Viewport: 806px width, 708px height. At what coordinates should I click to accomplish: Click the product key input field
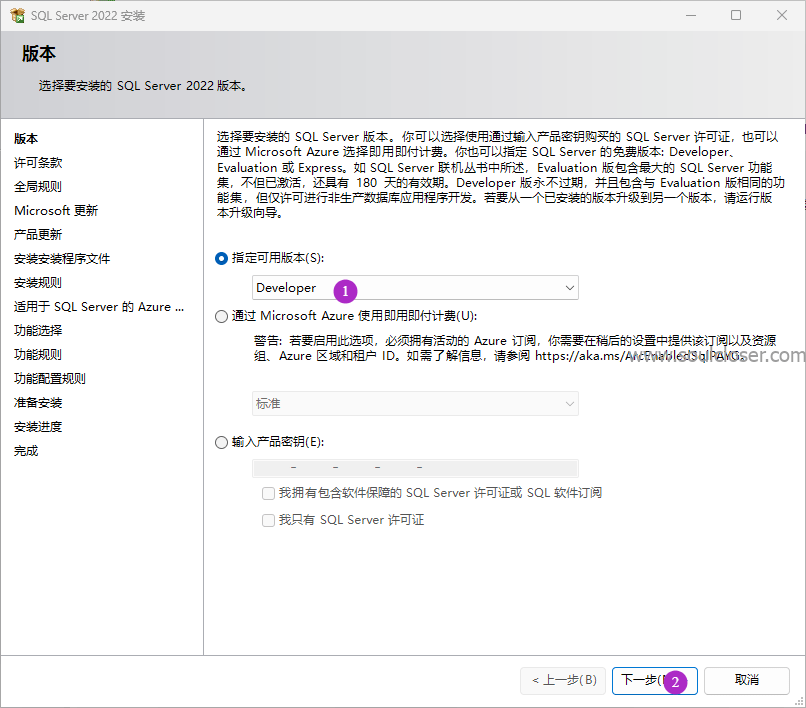coord(415,468)
